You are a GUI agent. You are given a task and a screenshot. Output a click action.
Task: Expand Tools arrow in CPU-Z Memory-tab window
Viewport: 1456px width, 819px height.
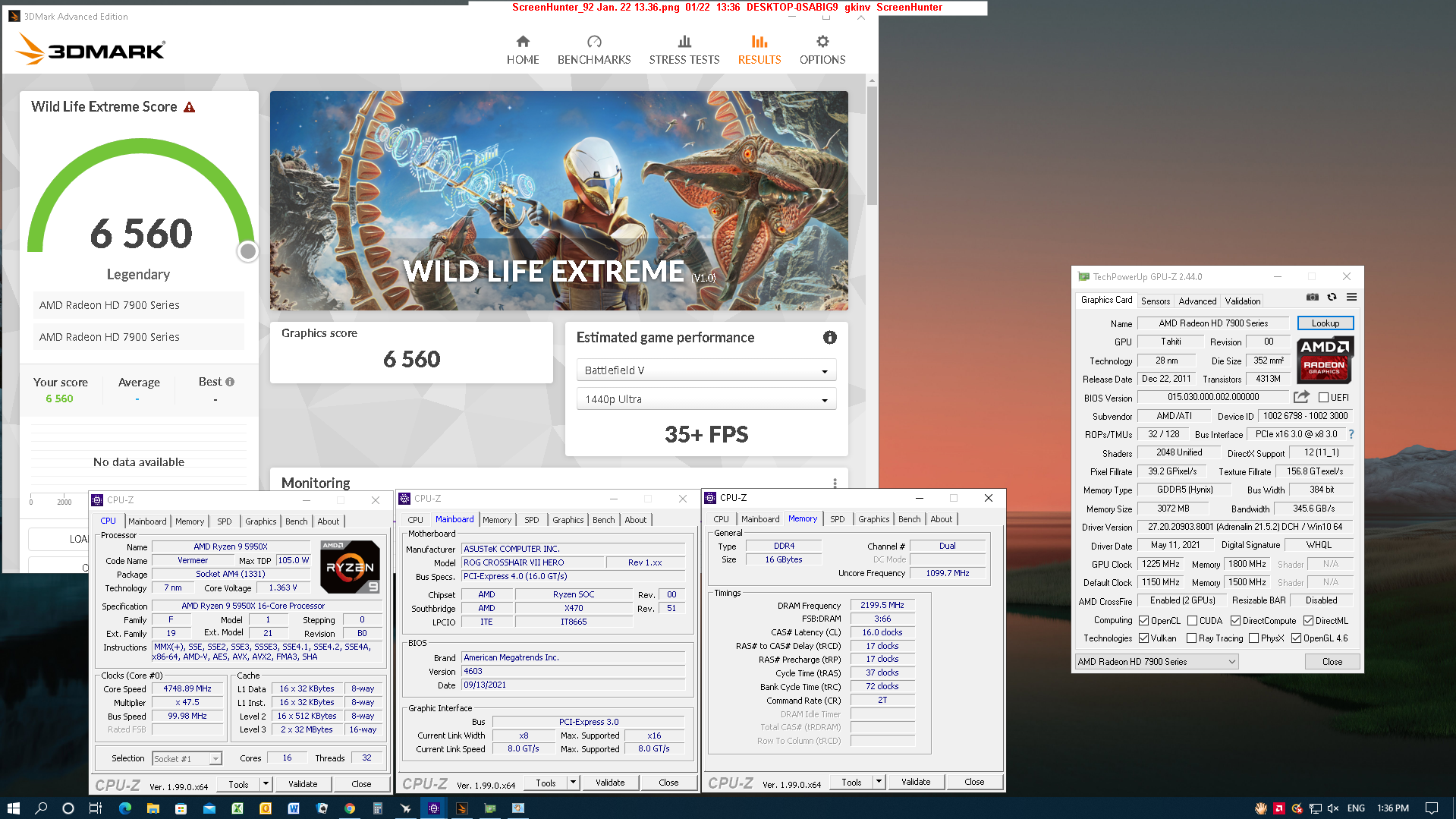pos(879,782)
